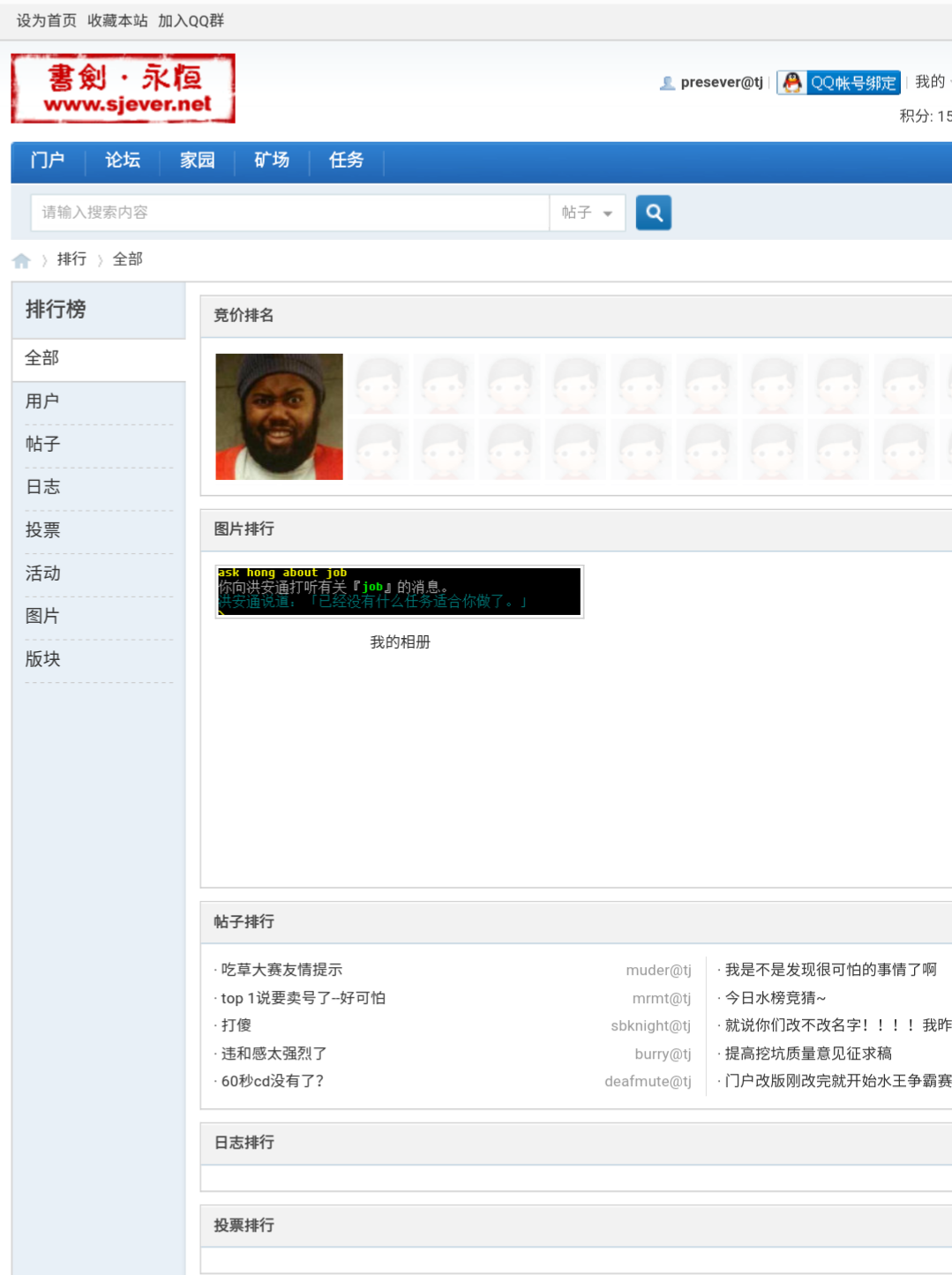The height and width of the screenshot is (1275, 952).
Task: Open author muder@tj profile
Action: [658, 971]
